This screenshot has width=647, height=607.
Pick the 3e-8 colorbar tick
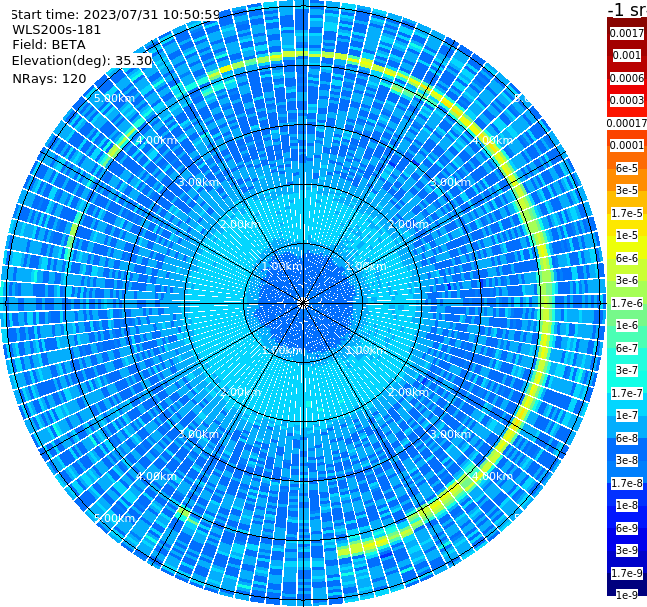point(627,460)
